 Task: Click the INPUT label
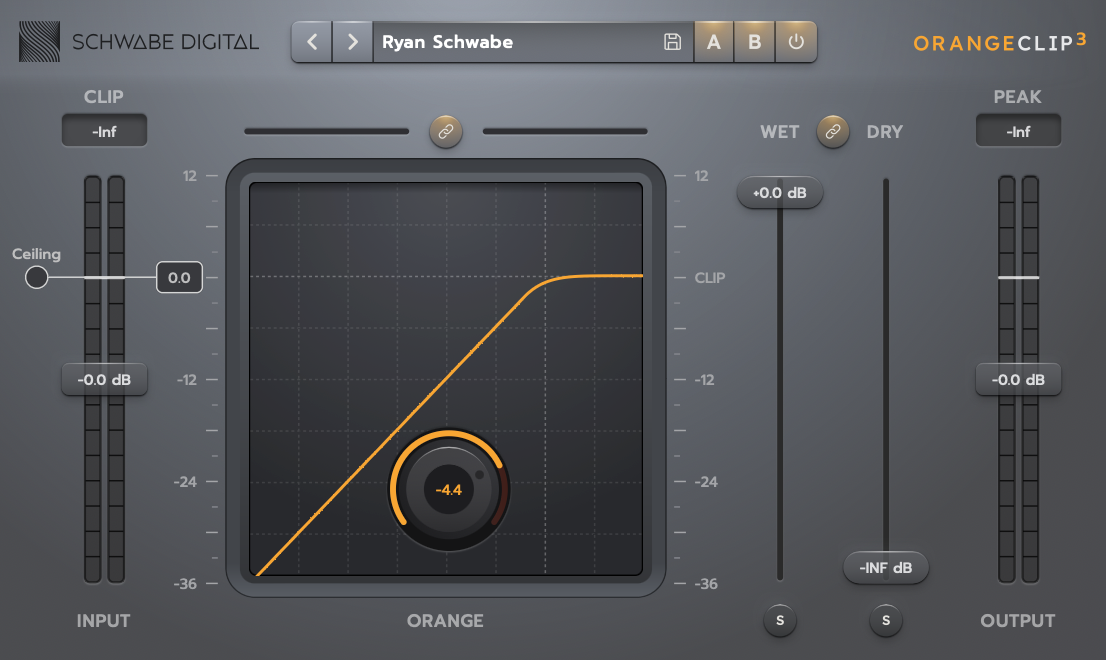coord(104,621)
